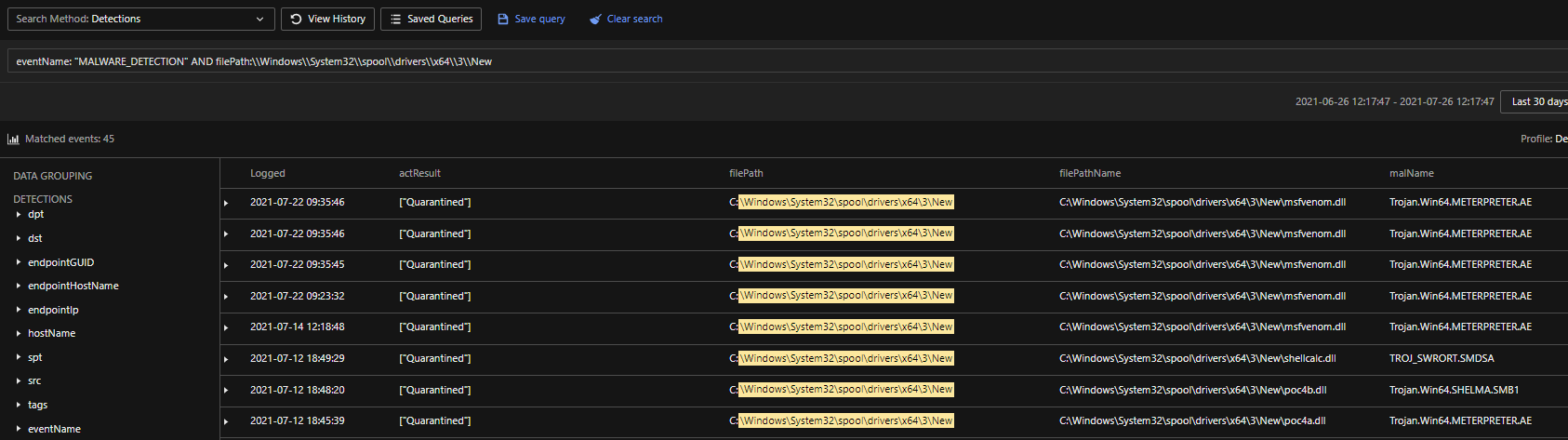Image resolution: width=1568 pixels, height=440 pixels.
Task: Expand the tags grouping
Action: click(19, 405)
